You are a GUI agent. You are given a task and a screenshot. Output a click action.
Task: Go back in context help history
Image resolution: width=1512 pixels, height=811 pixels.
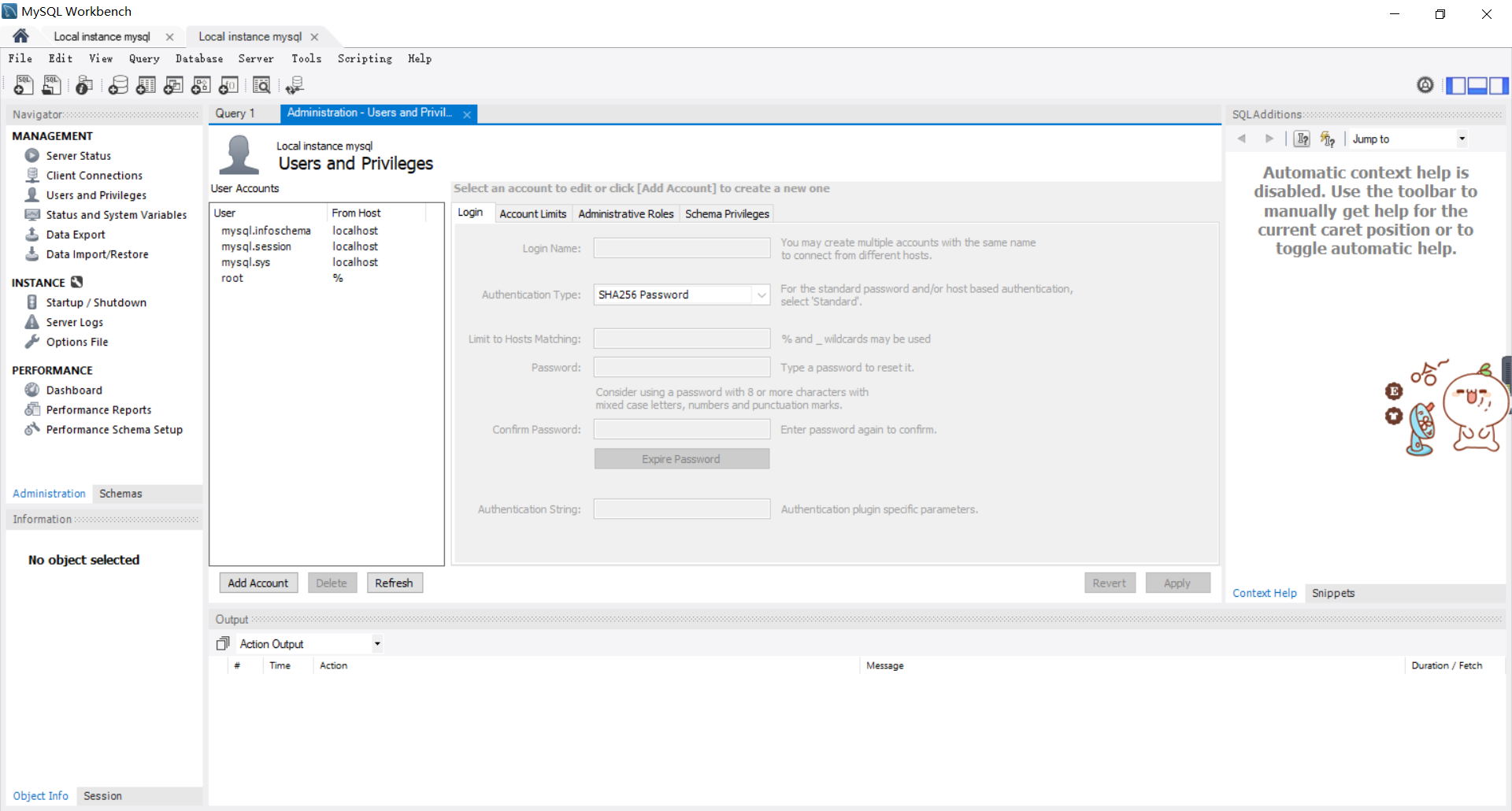(1242, 139)
